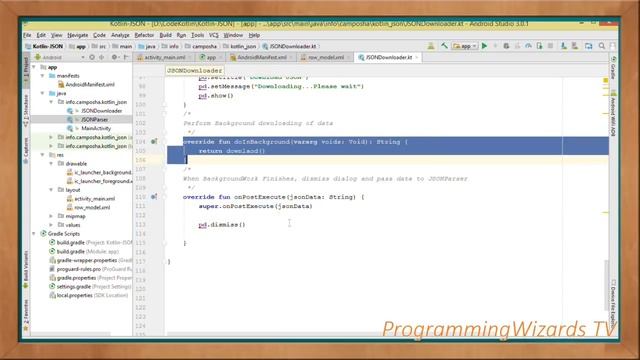
Task: Select ic_launcher_background in drawable folder
Action: coord(103,173)
